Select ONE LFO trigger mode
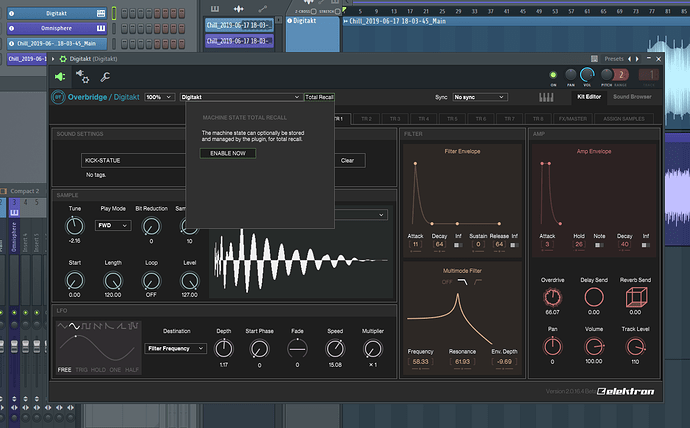 point(115,370)
